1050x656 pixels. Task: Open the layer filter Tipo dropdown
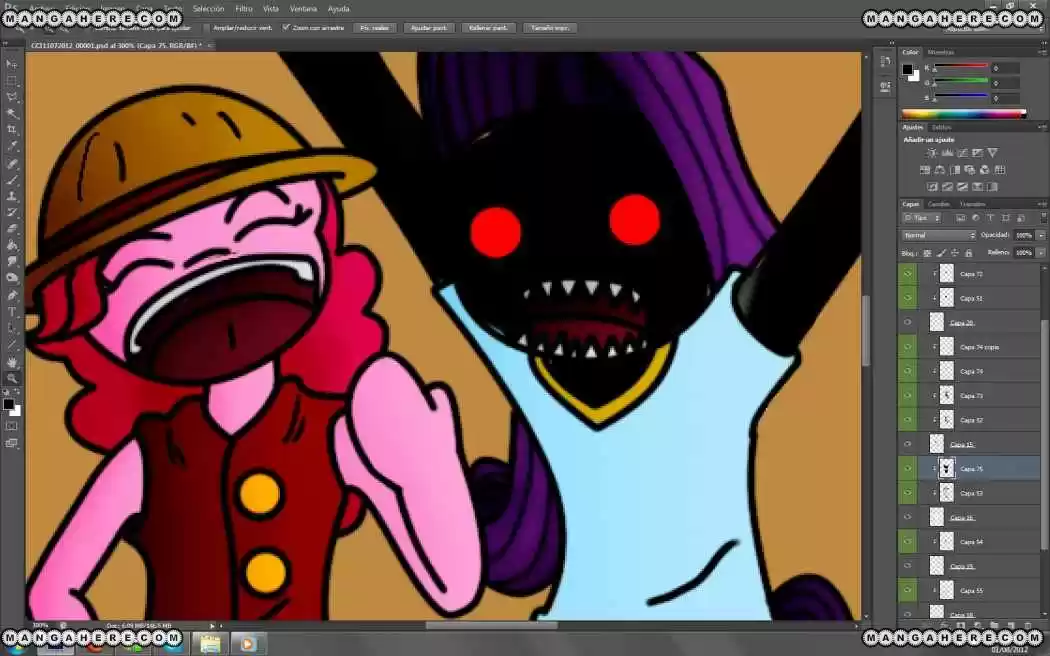pyautogui.click(x=921, y=218)
